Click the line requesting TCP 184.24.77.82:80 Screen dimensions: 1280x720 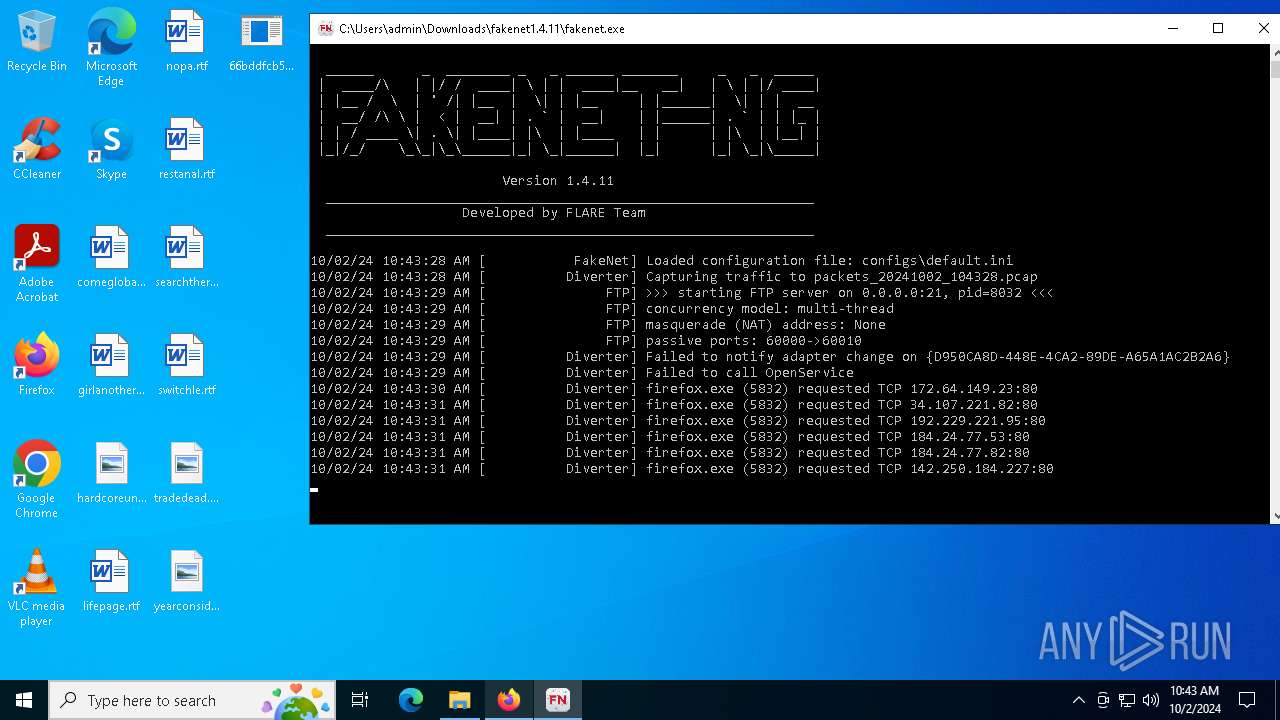670,453
